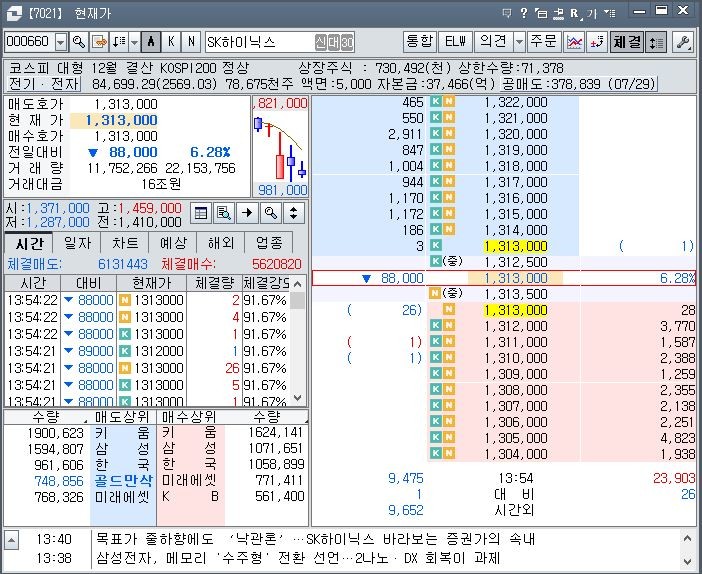This screenshot has height=574, width=702.
Task: Click the news ticker scroll up arrow on the right
Action: tap(687, 538)
